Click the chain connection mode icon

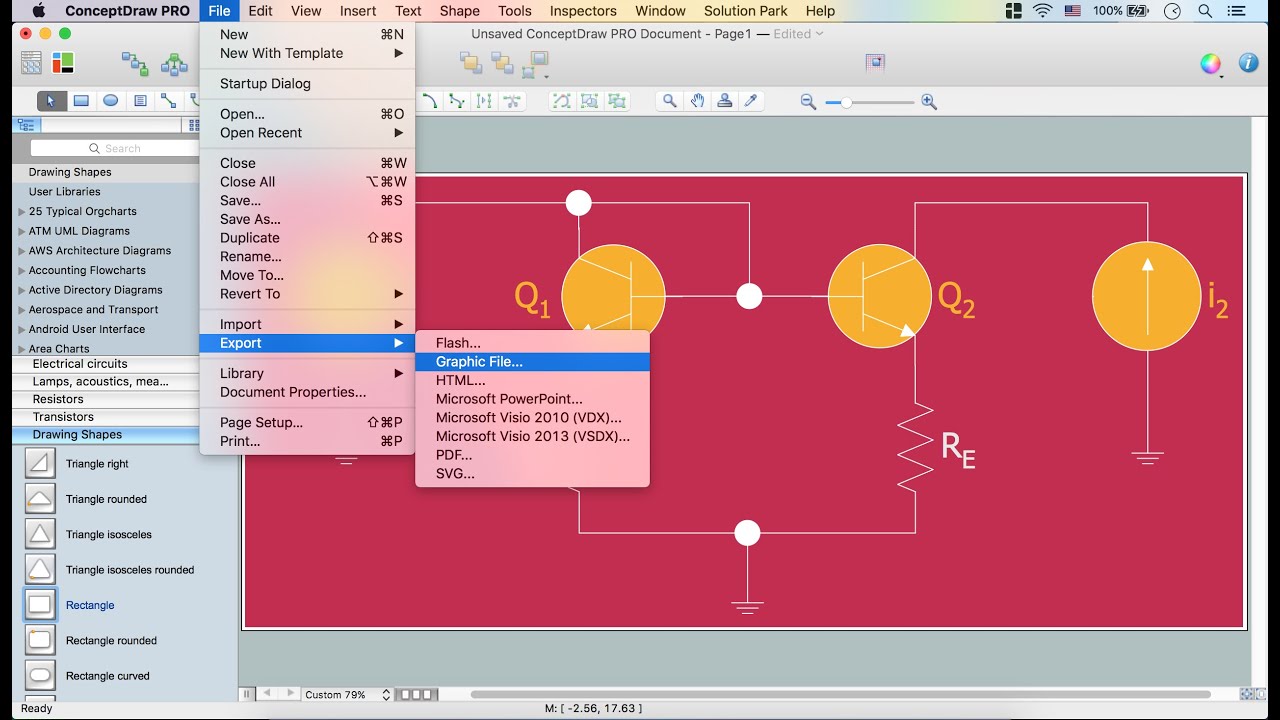(x=135, y=64)
